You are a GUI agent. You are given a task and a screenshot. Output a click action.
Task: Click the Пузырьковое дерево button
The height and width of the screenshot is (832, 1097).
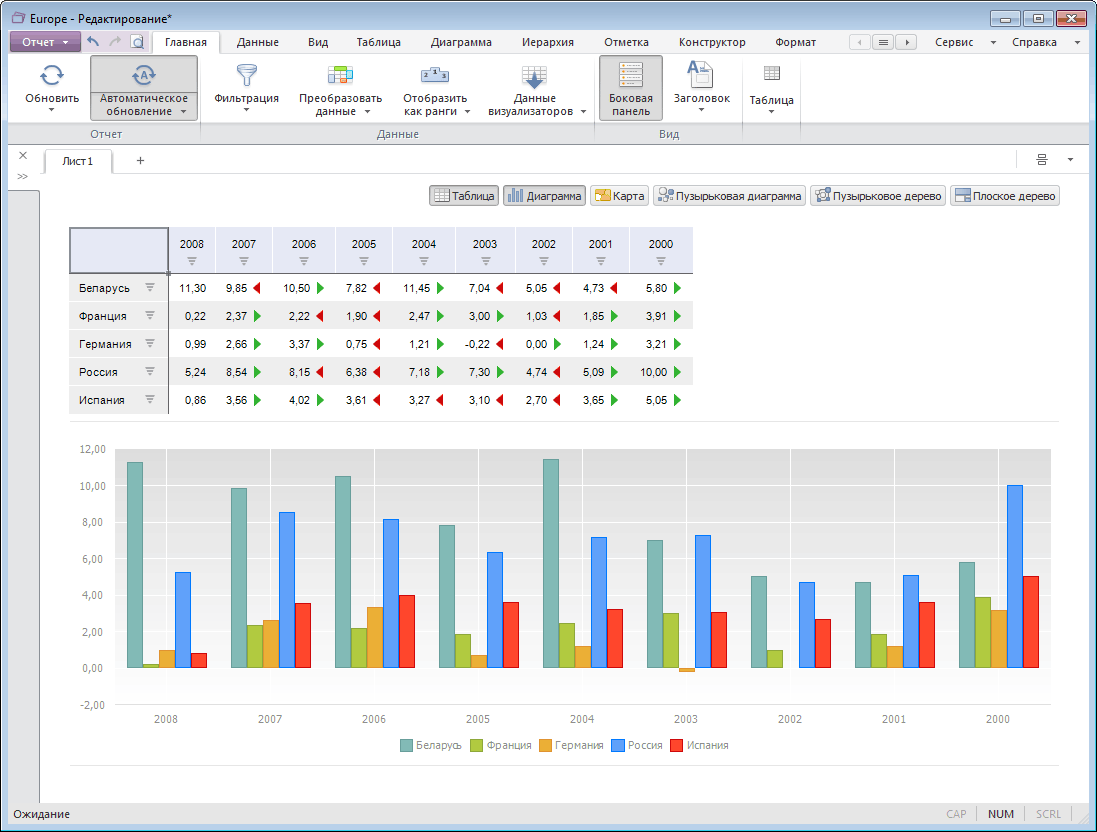click(x=878, y=196)
